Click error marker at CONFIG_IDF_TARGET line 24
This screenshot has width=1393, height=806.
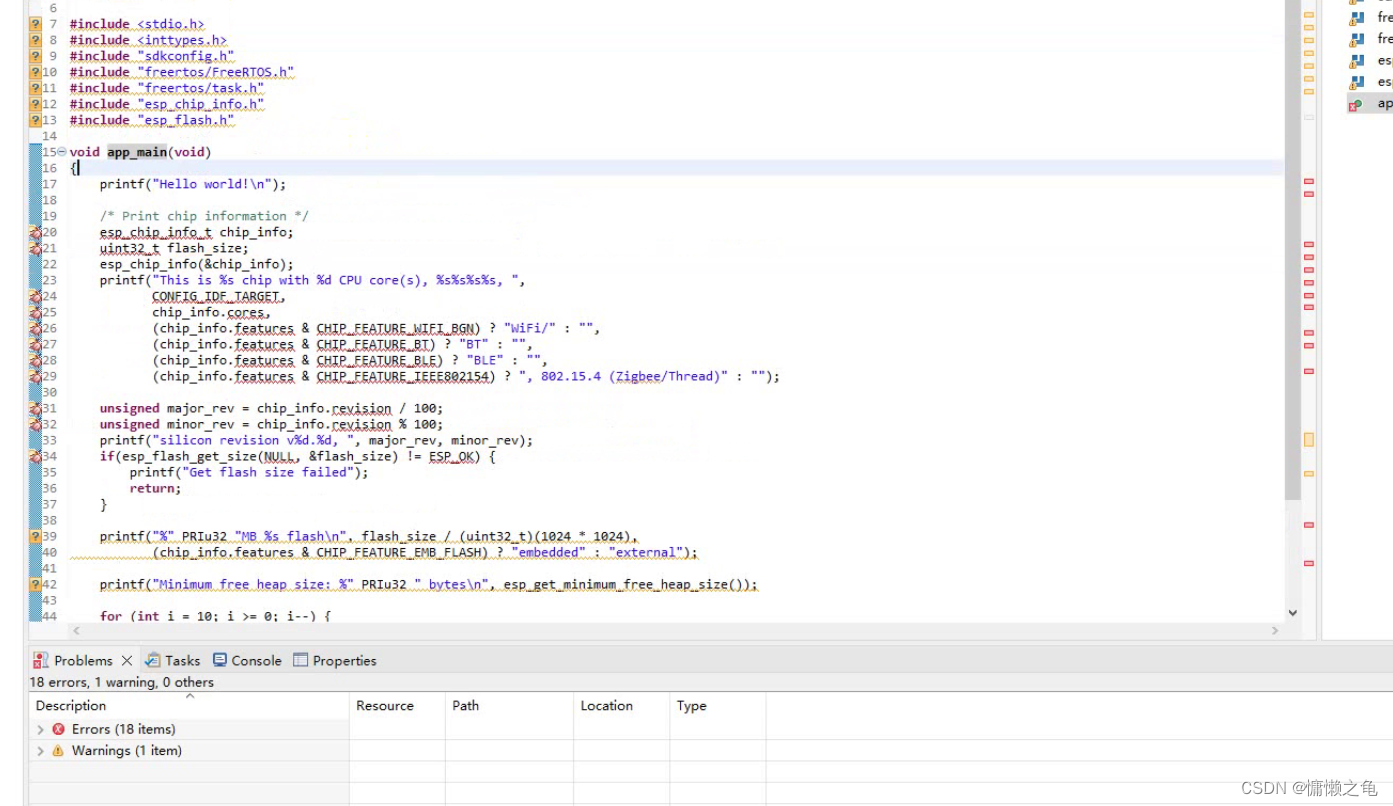pos(36,296)
